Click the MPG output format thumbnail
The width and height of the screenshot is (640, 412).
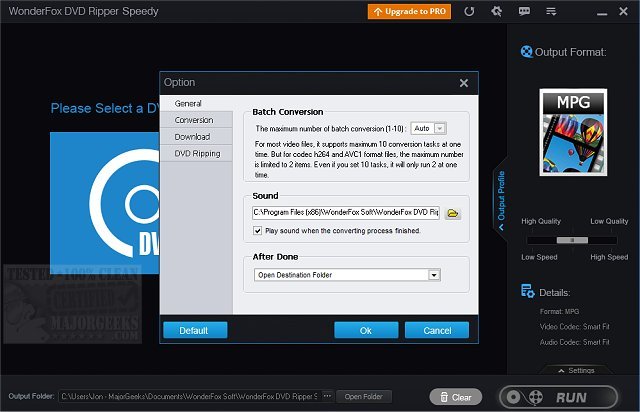tap(573, 132)
